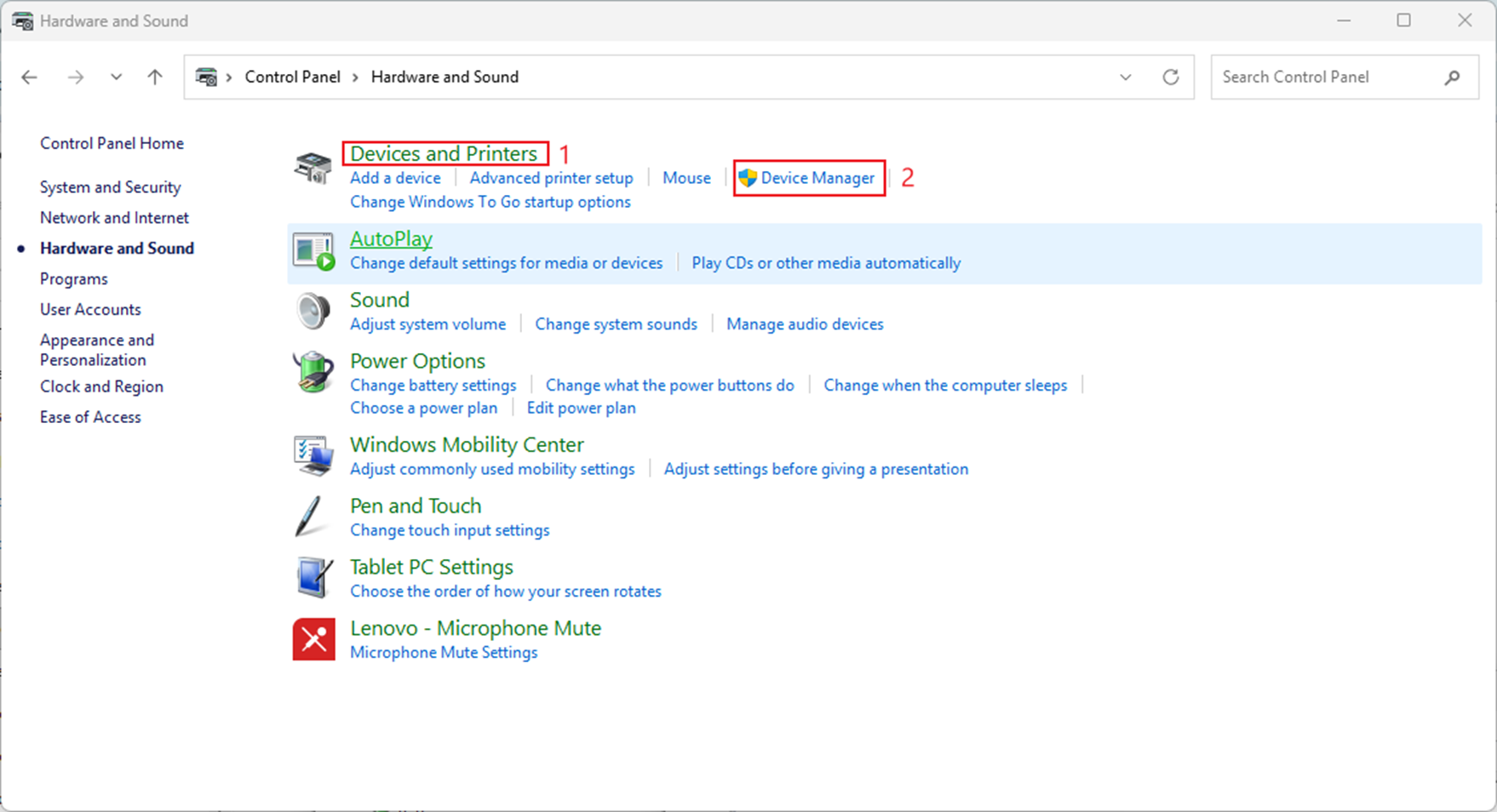Open Control Panel Home
1497x812 pixels.
coord(112,143)
